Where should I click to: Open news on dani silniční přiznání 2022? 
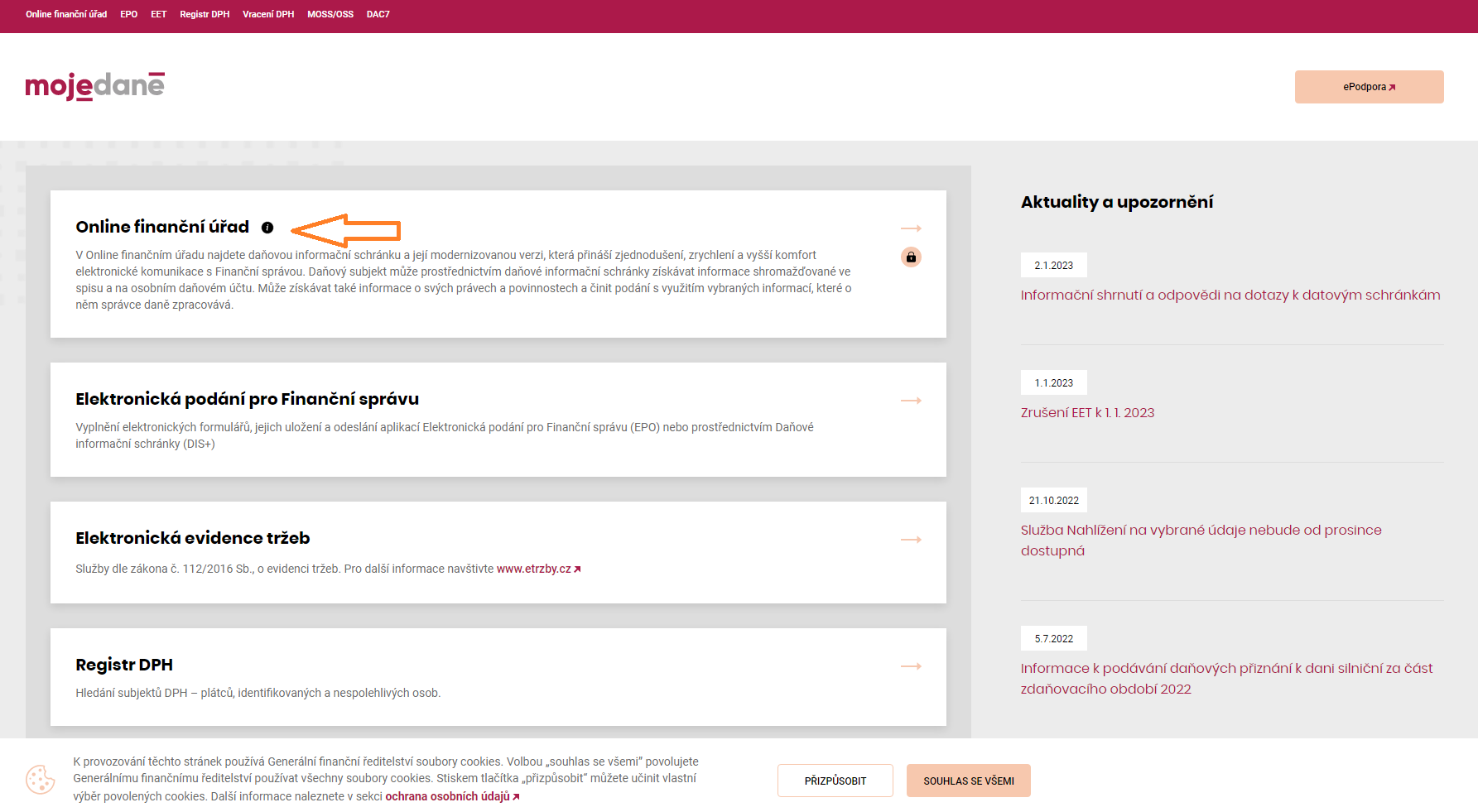1226,679
